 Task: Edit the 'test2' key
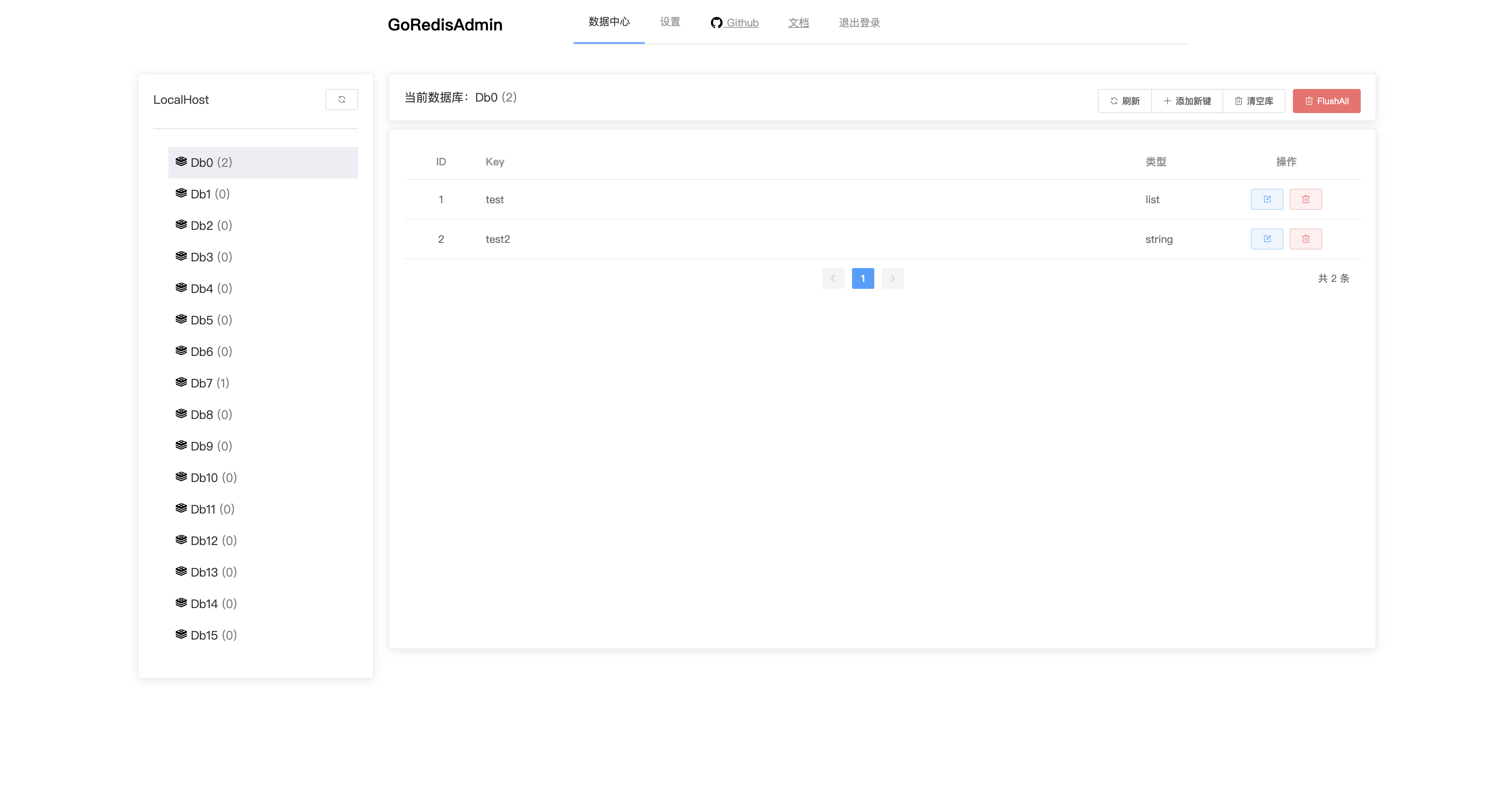[1267, 238]
